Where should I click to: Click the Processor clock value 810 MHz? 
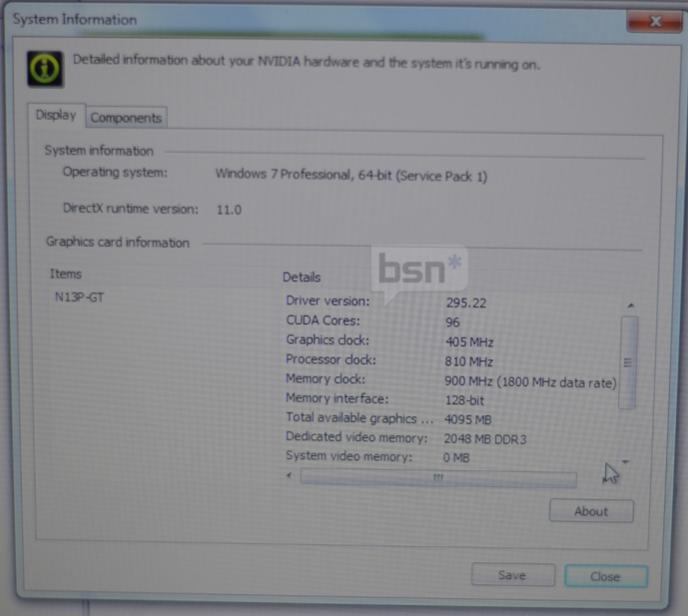469,362
